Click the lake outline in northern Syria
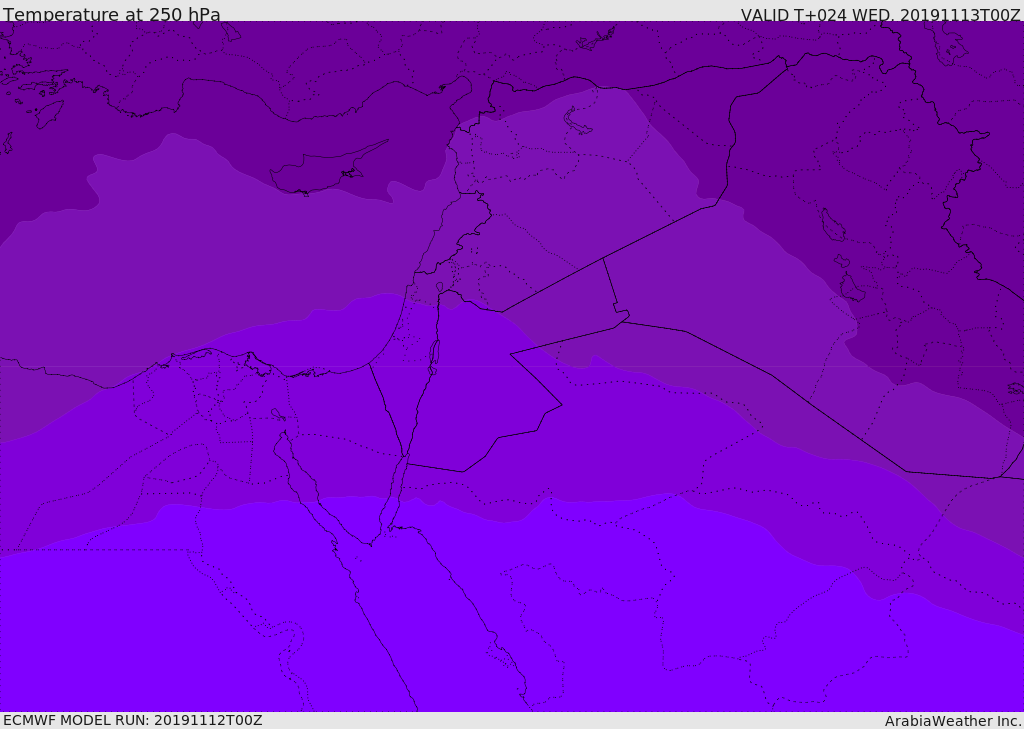This screenshot has width=1024, height=729. (578, 121)
